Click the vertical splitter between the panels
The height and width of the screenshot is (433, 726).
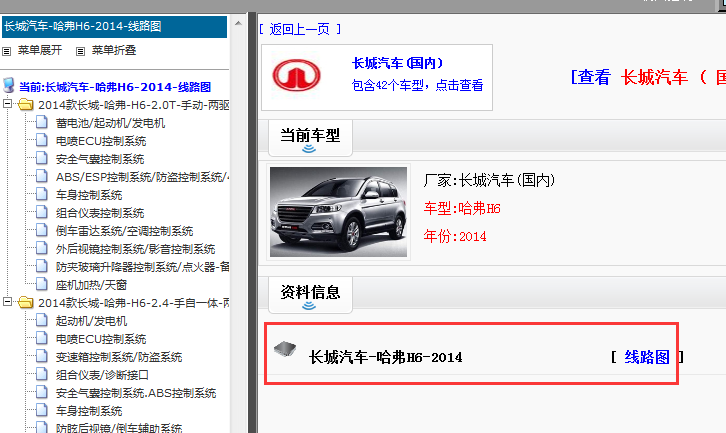coord(252,222)
